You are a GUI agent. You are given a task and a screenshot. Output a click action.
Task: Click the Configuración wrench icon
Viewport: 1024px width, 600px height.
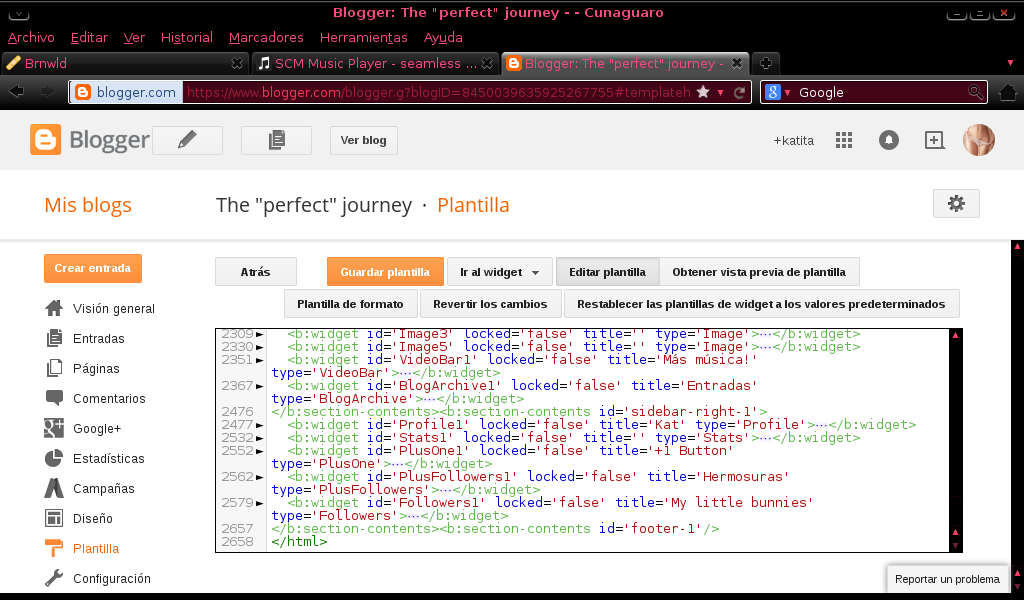[x=54, y=578]
